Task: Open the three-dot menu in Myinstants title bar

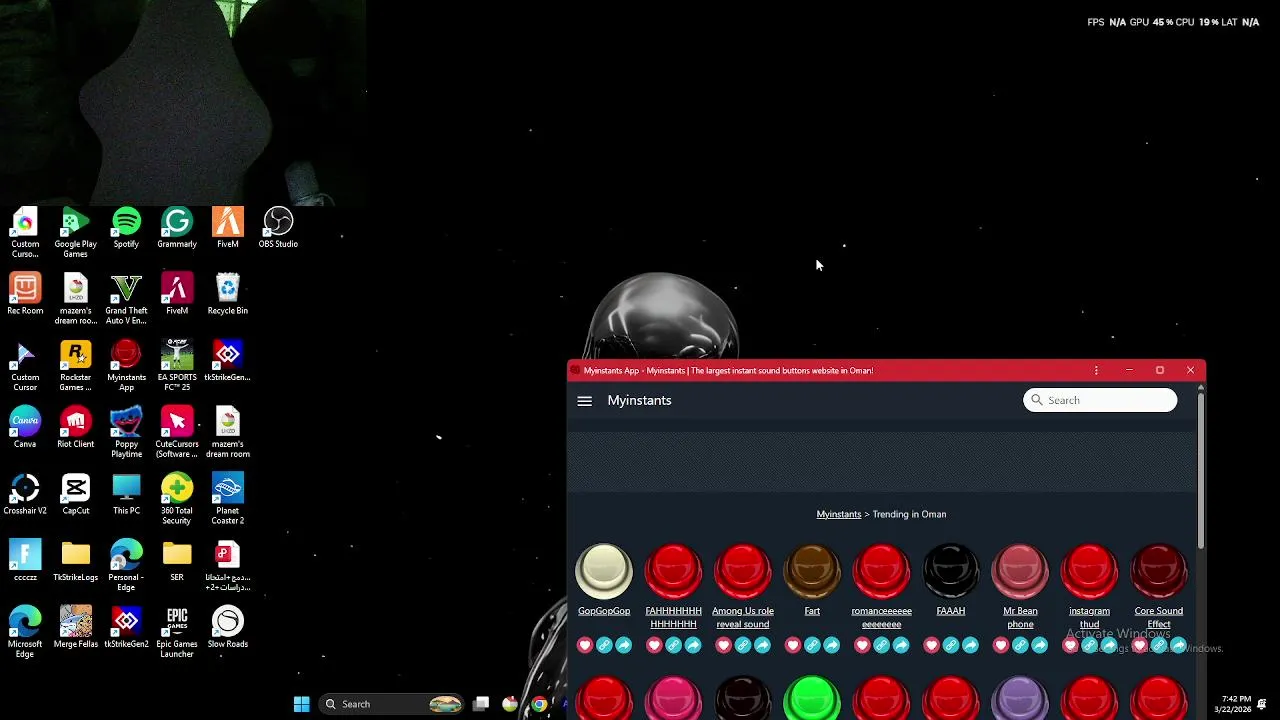Action: point(1096,371)
